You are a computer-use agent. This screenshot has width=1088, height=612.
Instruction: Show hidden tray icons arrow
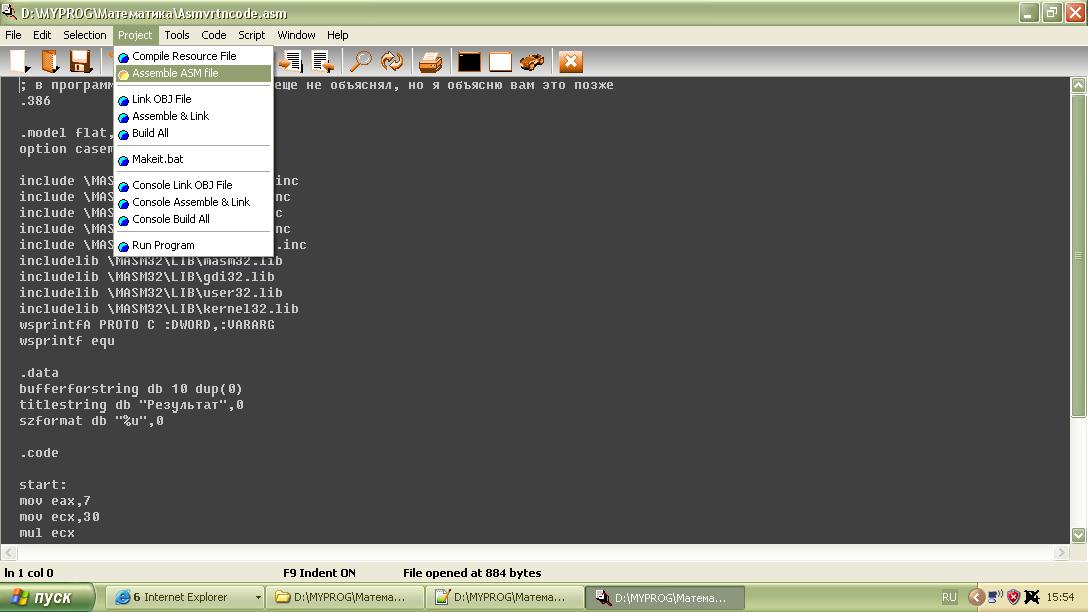(976, 597)
